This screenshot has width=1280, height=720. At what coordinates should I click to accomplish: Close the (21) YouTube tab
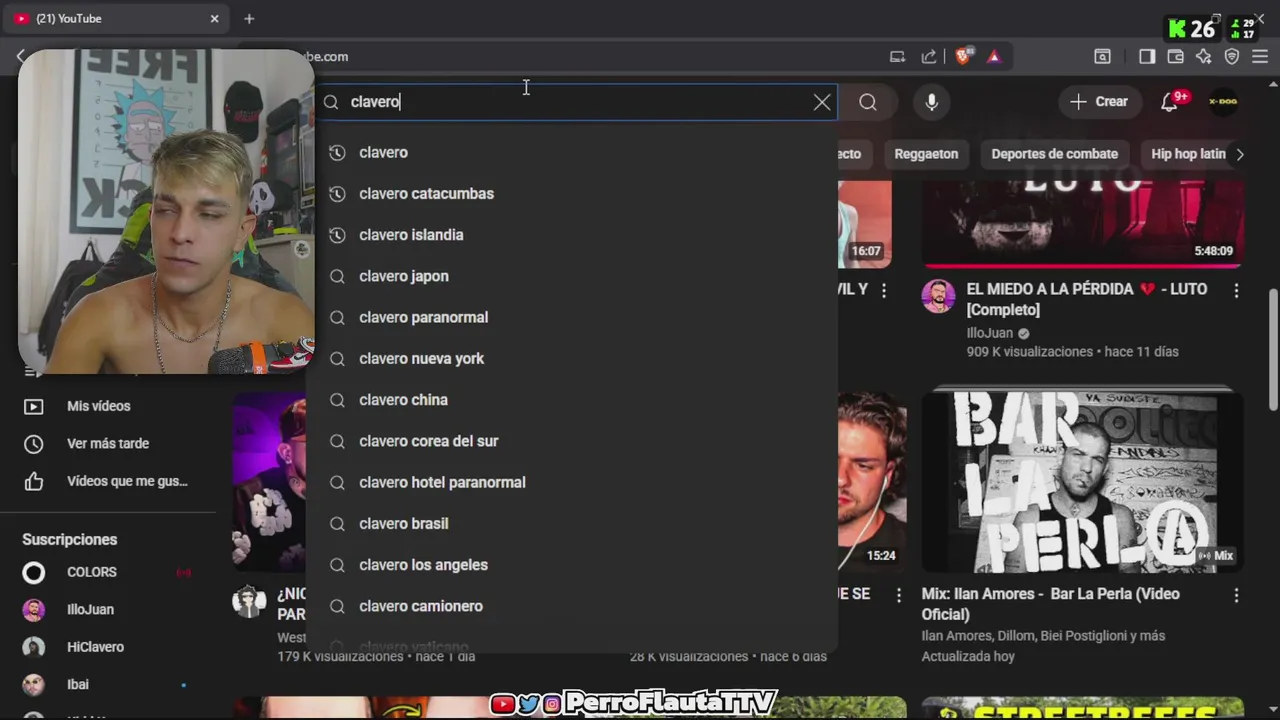point(214,18)
